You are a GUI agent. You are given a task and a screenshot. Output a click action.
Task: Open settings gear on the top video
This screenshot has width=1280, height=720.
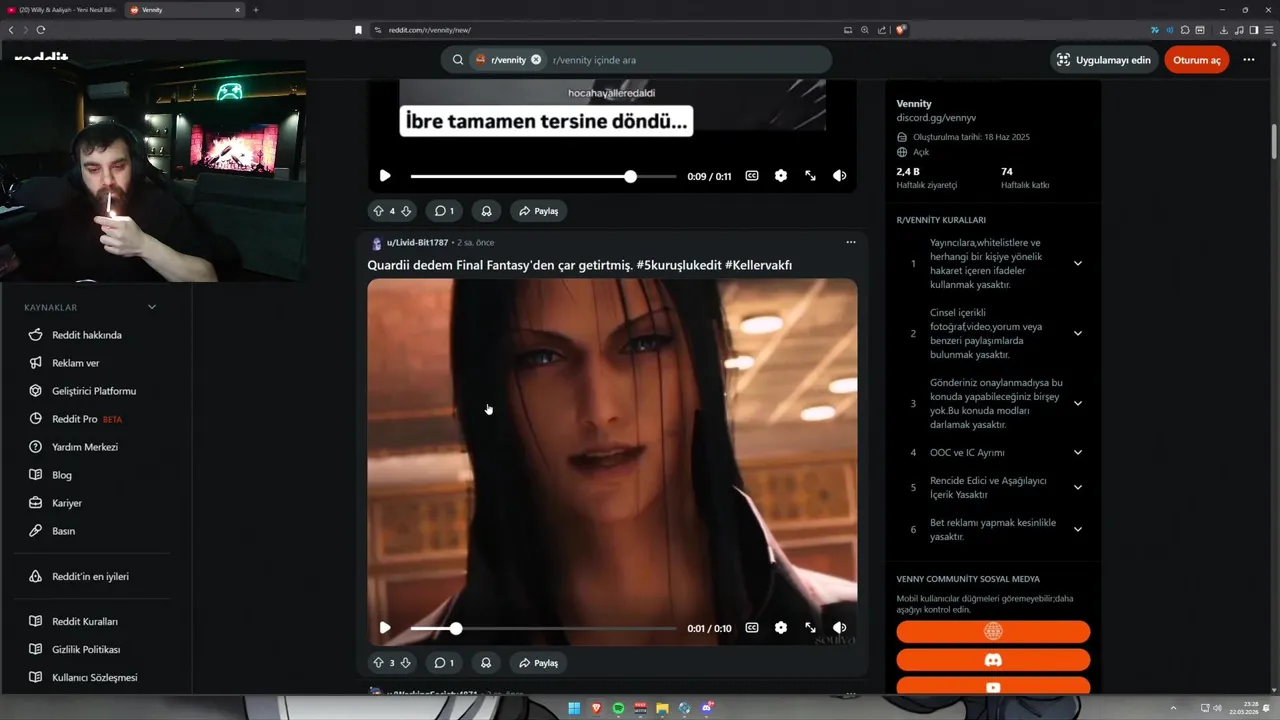pos(781,176)
